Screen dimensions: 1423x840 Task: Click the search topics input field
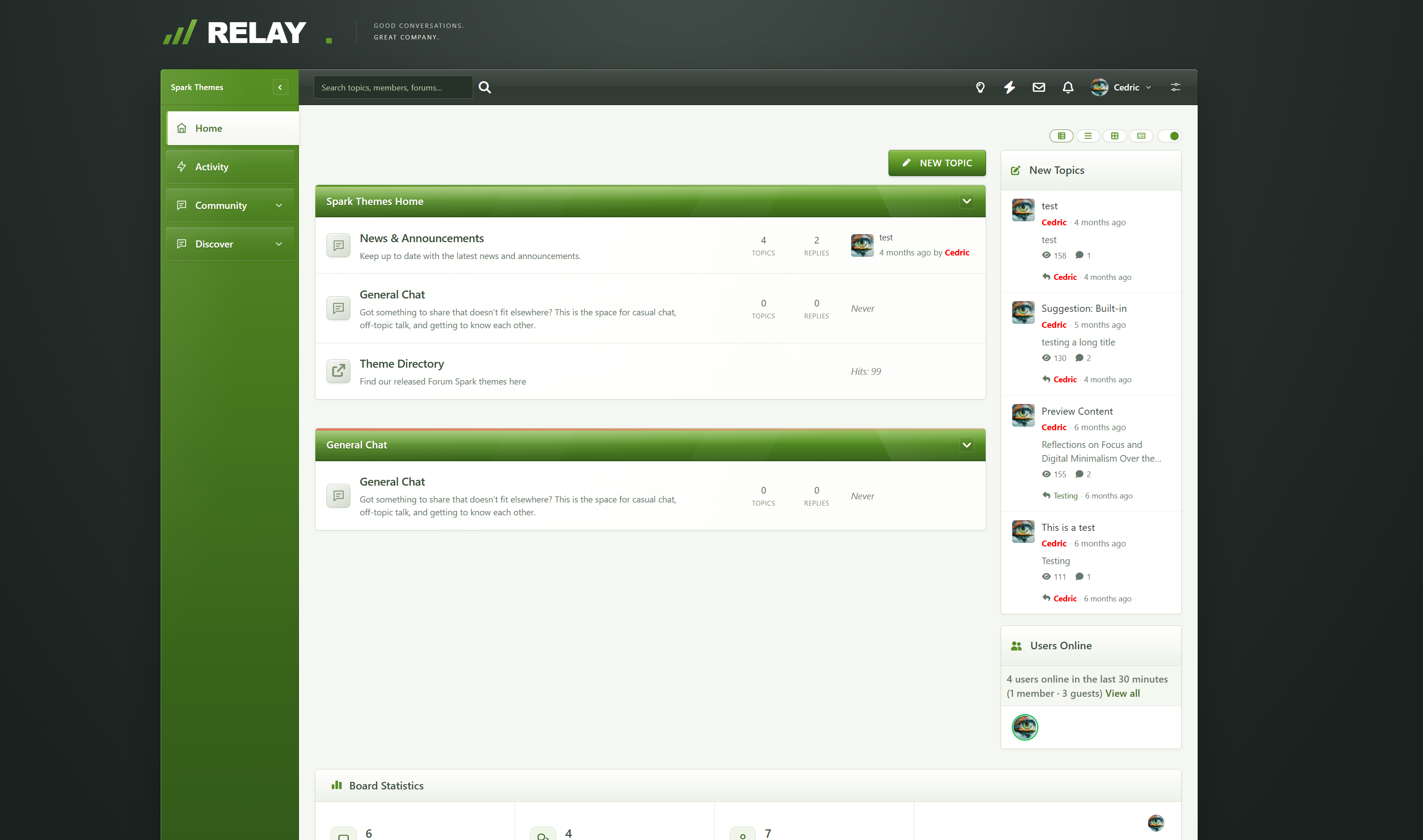click(393, 87)
